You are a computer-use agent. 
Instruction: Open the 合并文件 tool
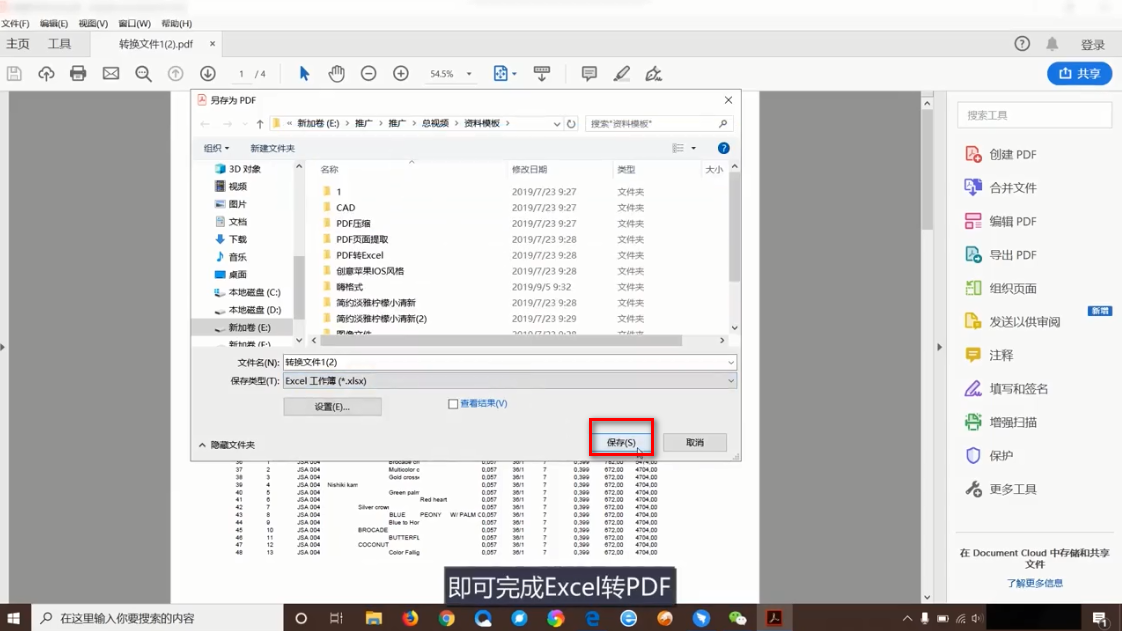tap(1000, 188)
